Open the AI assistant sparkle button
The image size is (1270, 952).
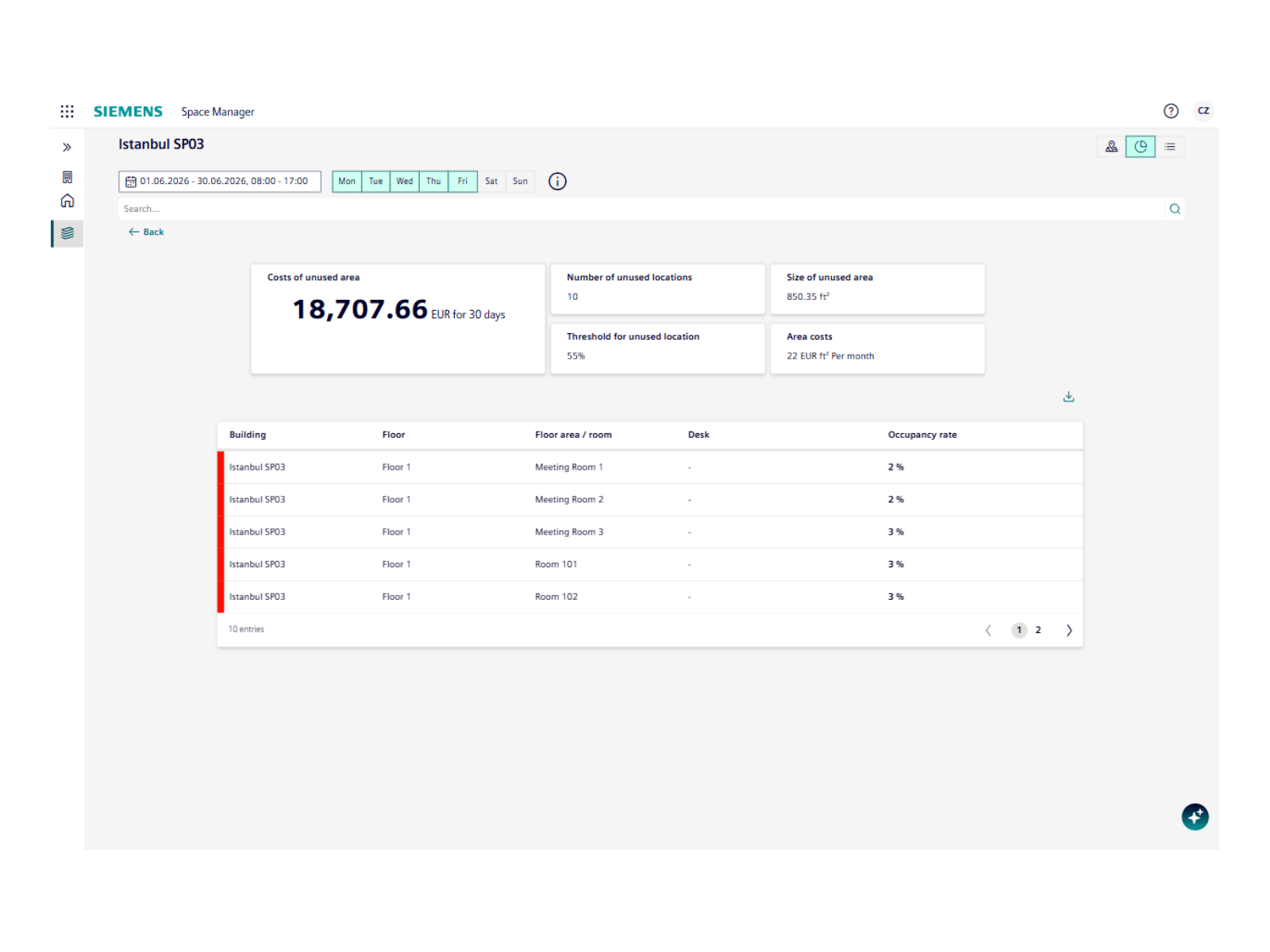(x=1195, y=817)
